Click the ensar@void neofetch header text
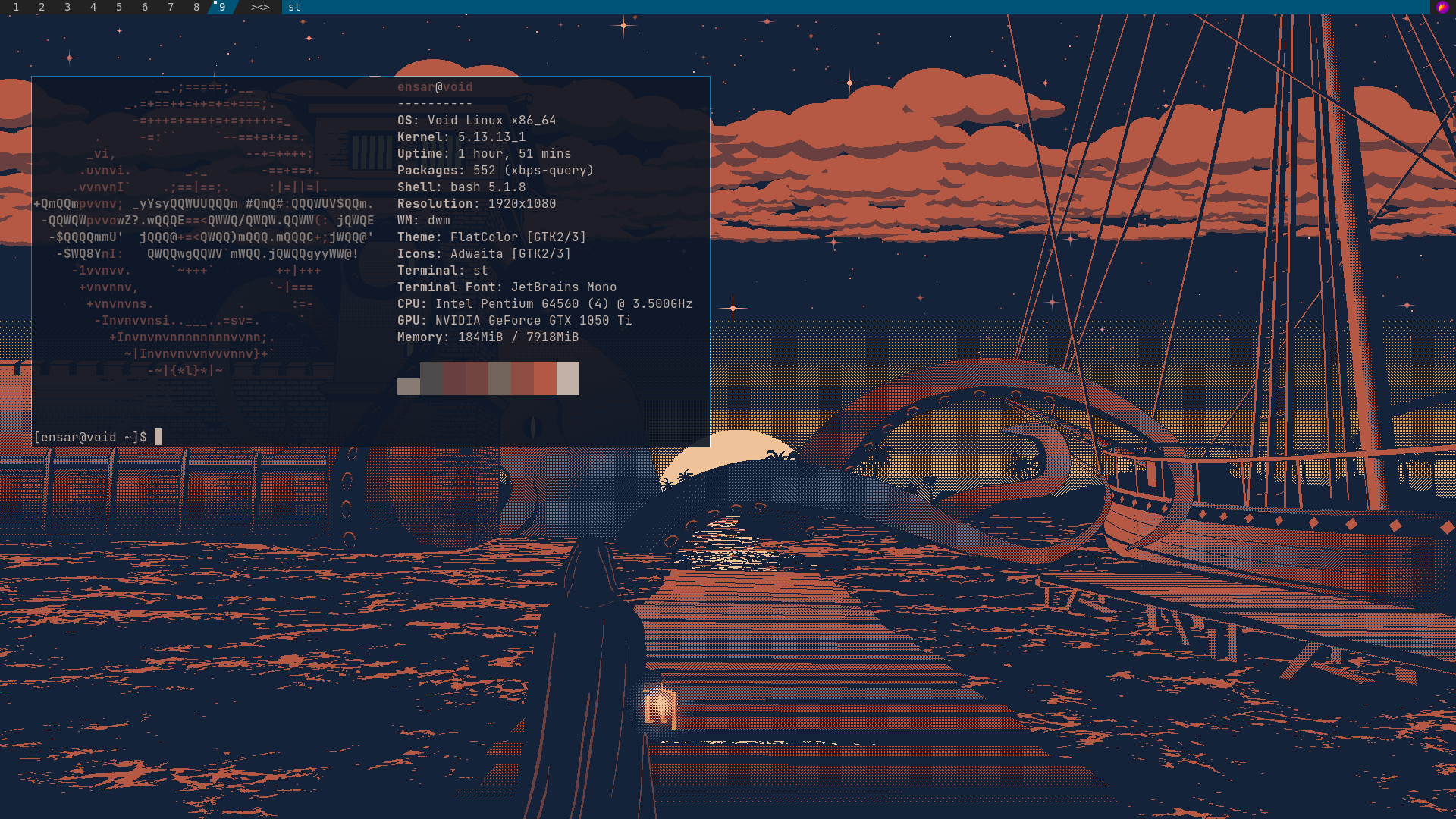Viewport: 1456px width, 819px height. click(435, 87)
